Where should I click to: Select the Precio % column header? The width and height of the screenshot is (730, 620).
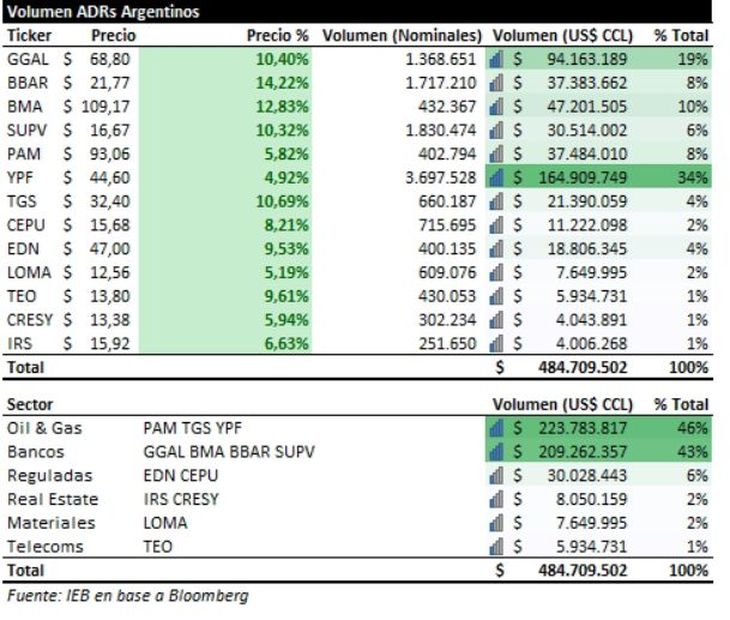point(278,35)
